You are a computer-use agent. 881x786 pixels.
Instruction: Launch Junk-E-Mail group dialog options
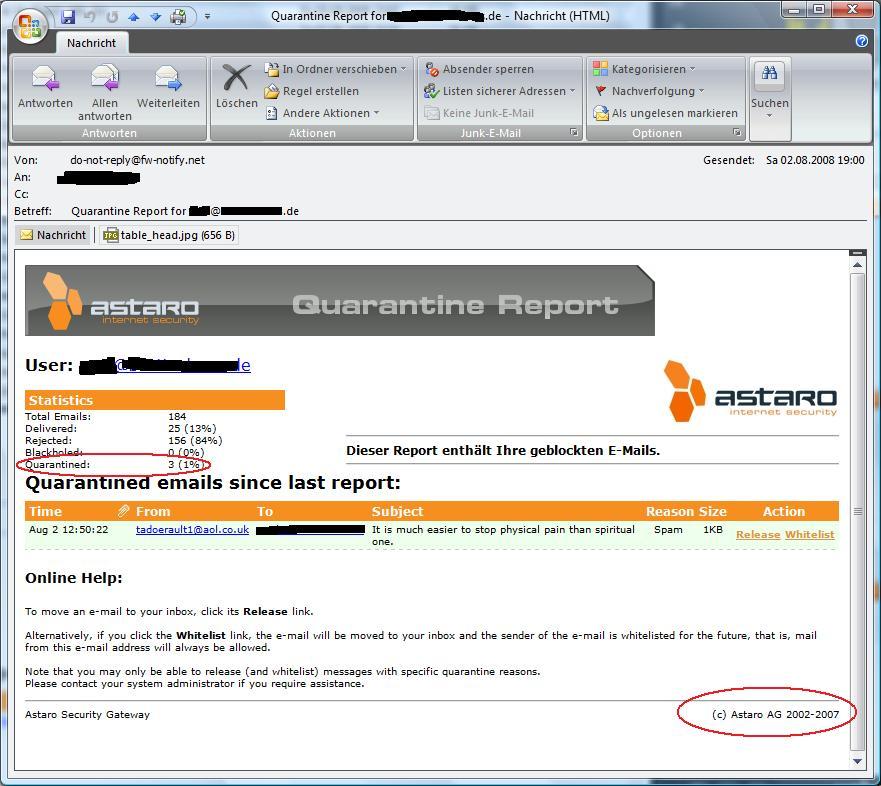click(574, 133)
